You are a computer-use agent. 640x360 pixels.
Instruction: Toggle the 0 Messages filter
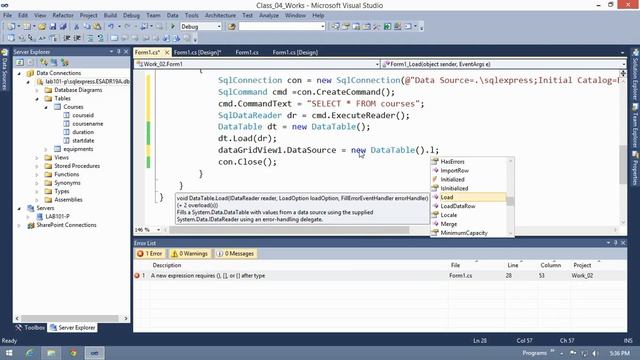point(235,254)
